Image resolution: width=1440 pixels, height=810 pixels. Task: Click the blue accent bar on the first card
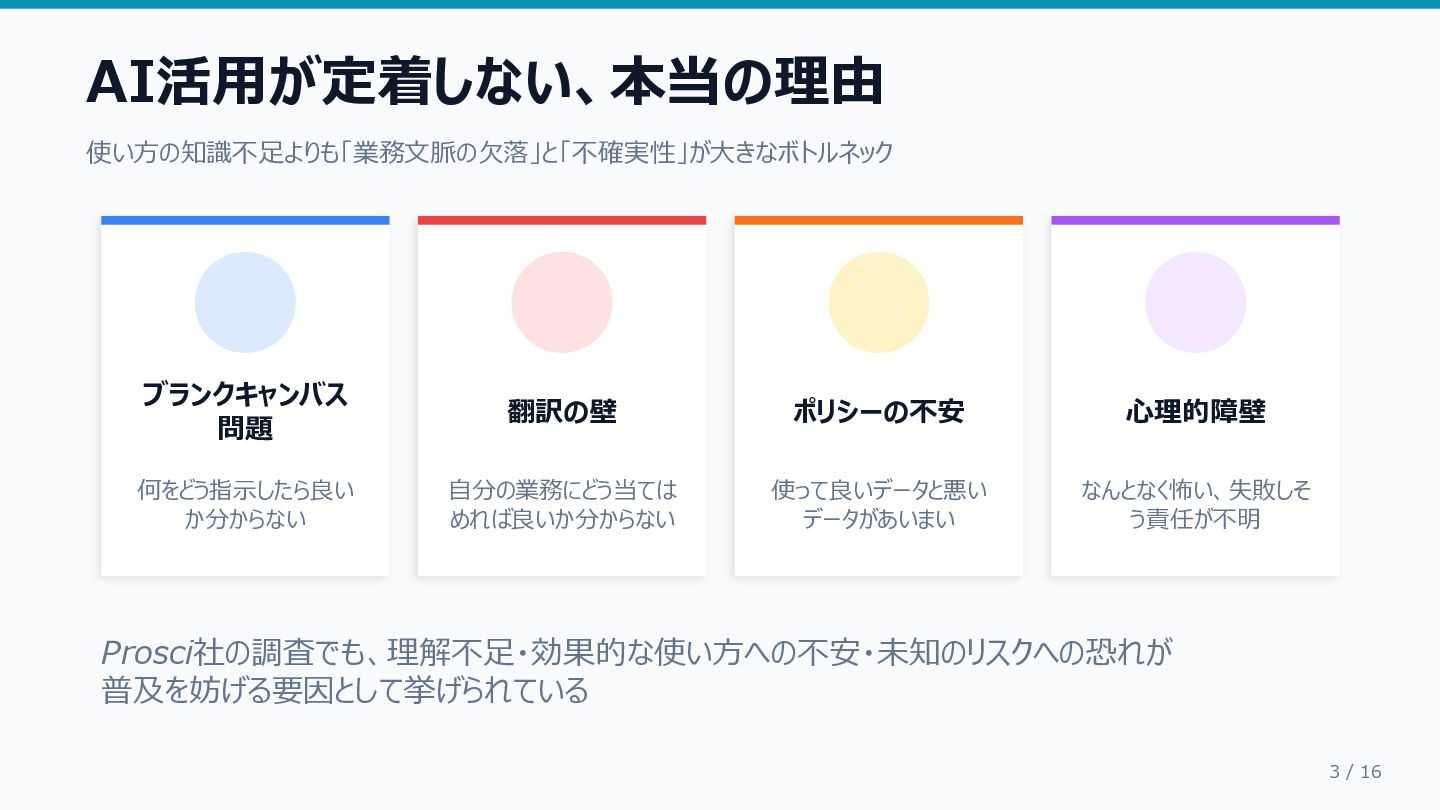[x=245, y=220]
